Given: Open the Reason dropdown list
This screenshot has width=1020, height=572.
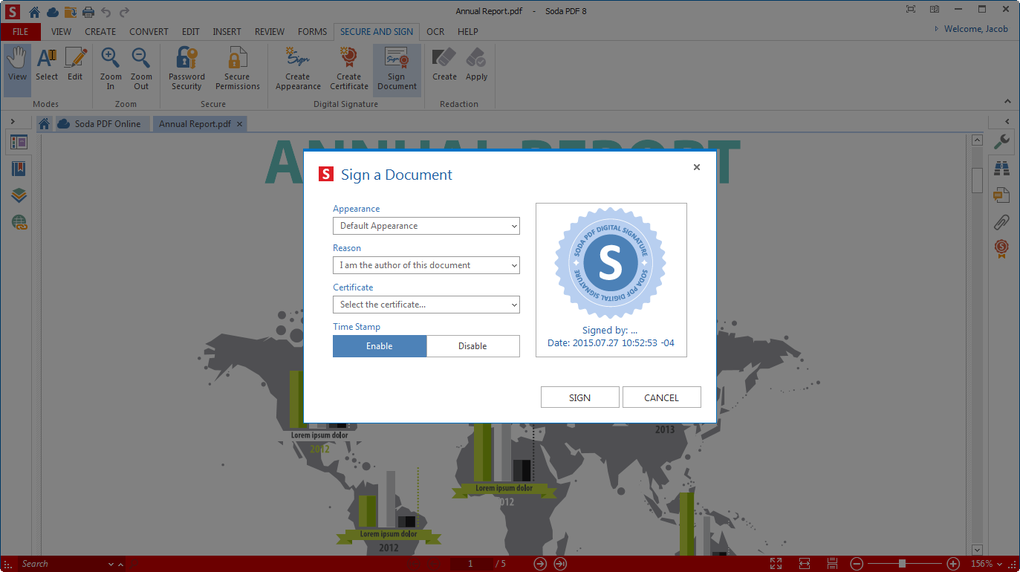Looking at the screenshot, I should (426, 265).
